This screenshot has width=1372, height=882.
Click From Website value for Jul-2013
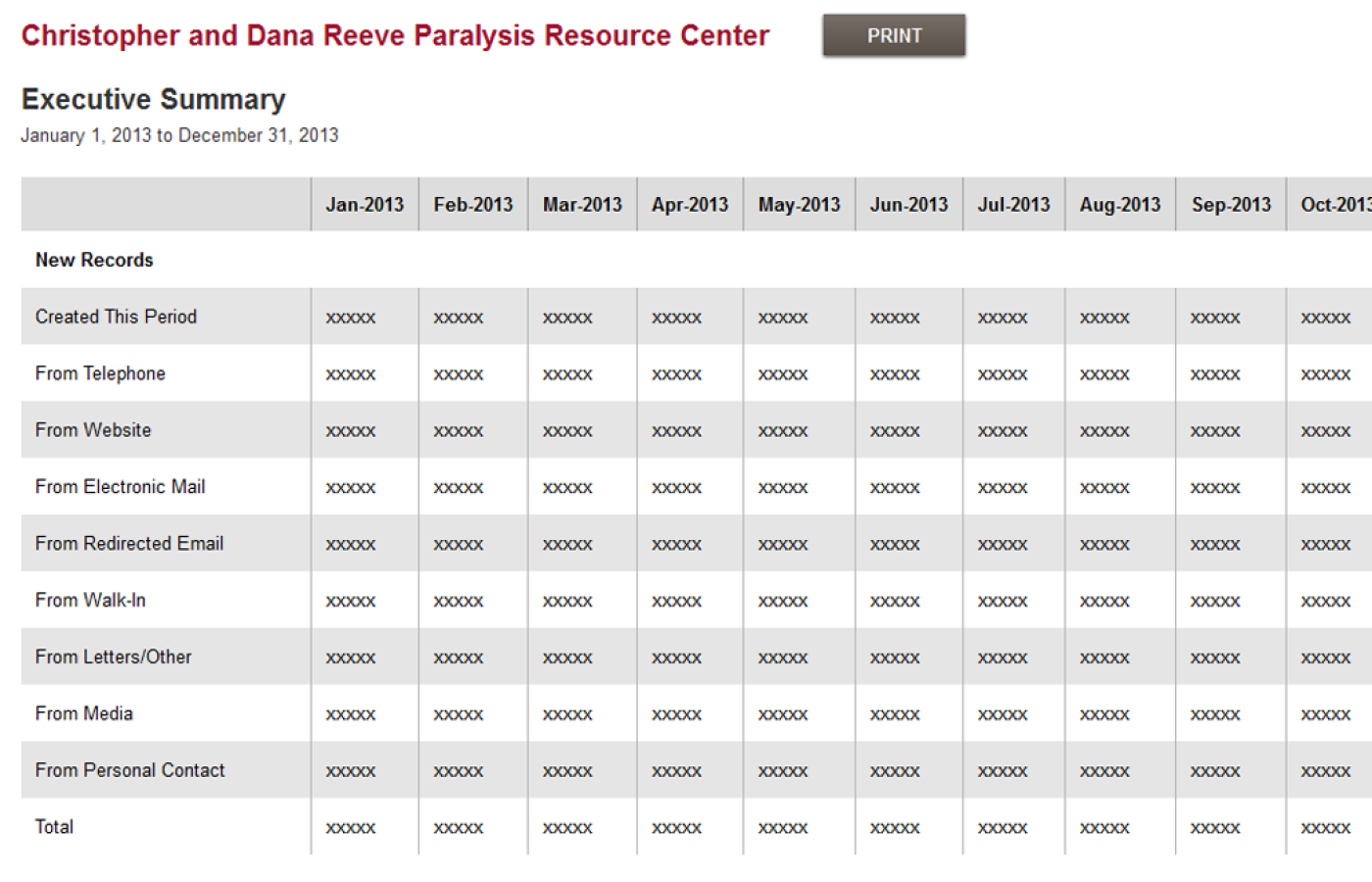(1003, 431)
